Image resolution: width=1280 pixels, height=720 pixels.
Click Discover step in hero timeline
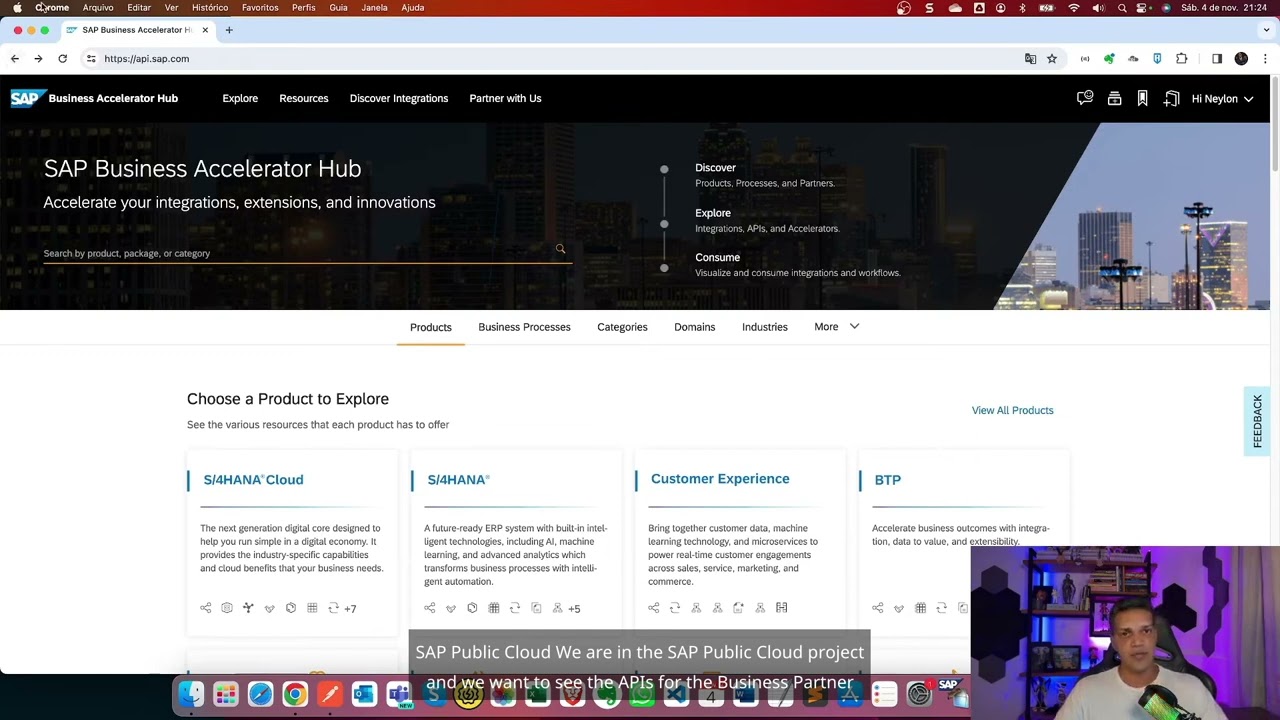[x=715, y=168]
